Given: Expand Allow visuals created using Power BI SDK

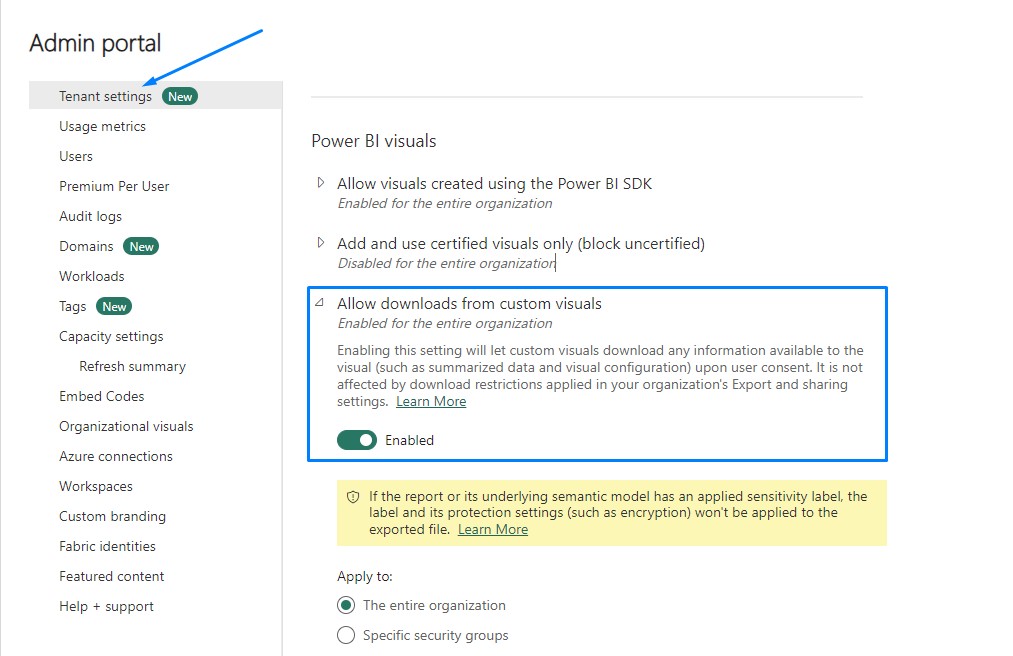Looking at the screenshot, I should [x=321, y=183].
